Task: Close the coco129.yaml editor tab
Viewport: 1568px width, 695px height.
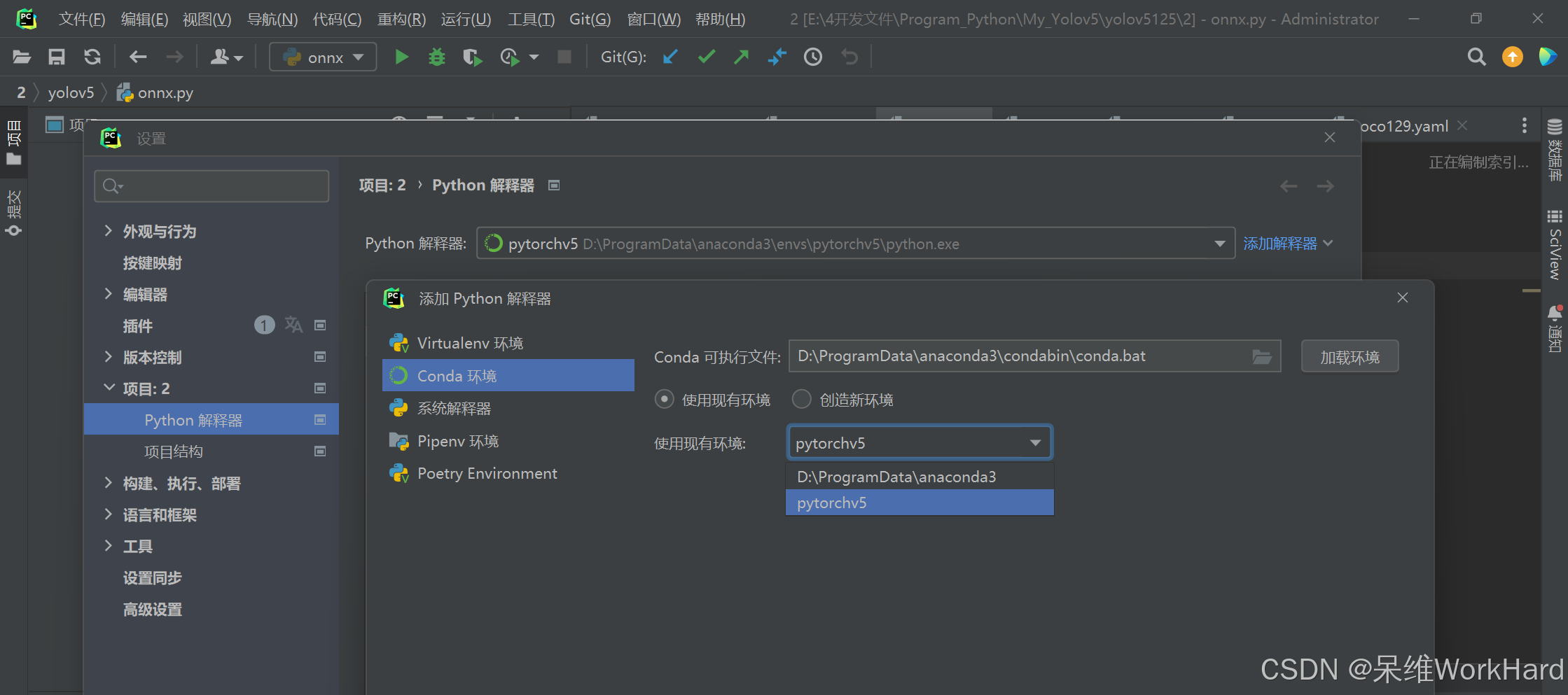Action: 1462,125
